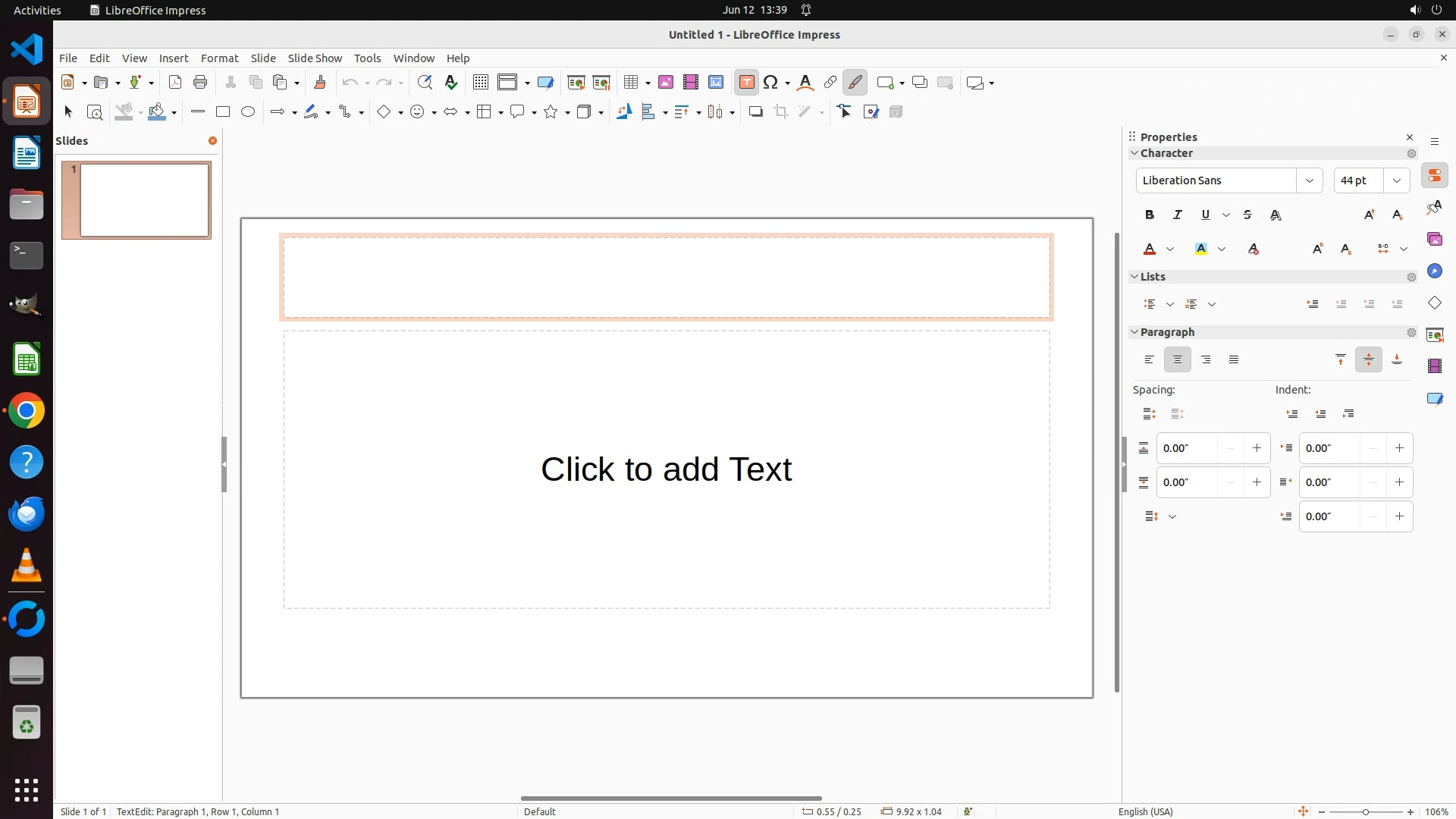Viewport: 1456px width, 819px height.
Task: Enable Align Right paragraph alignment
Action: coord(1206,360)
